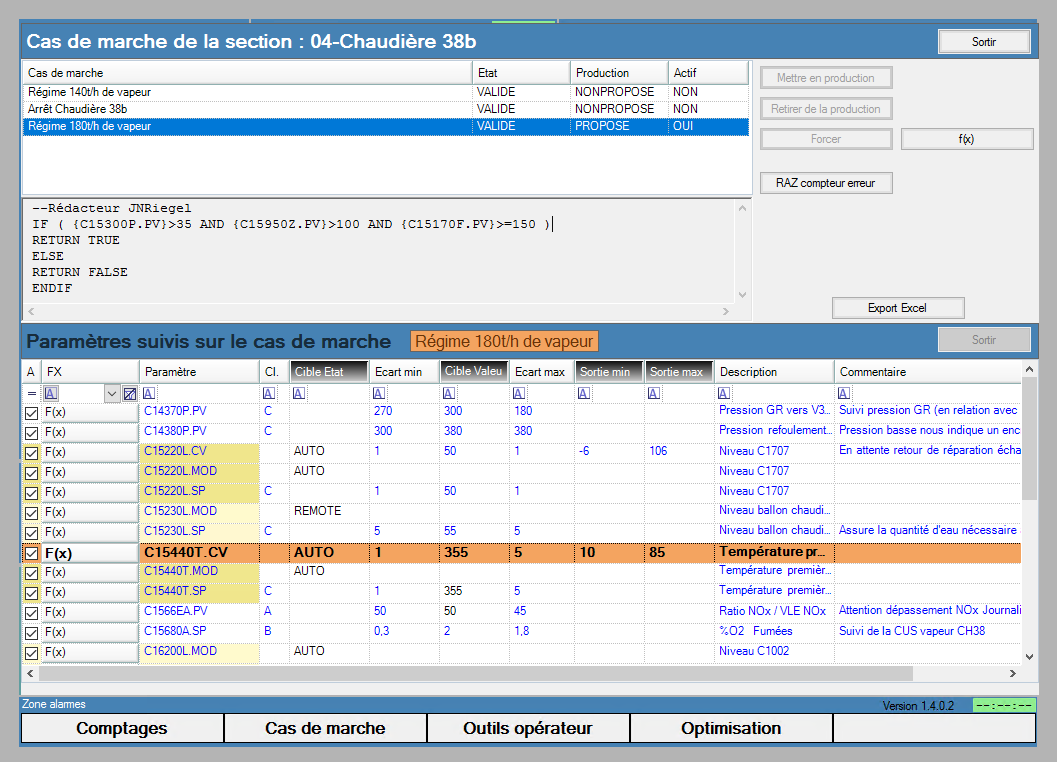Open the FX filter dropdown arrow
The width and height of the screenshot is (1057, 762).
click(x=112, y=393)
